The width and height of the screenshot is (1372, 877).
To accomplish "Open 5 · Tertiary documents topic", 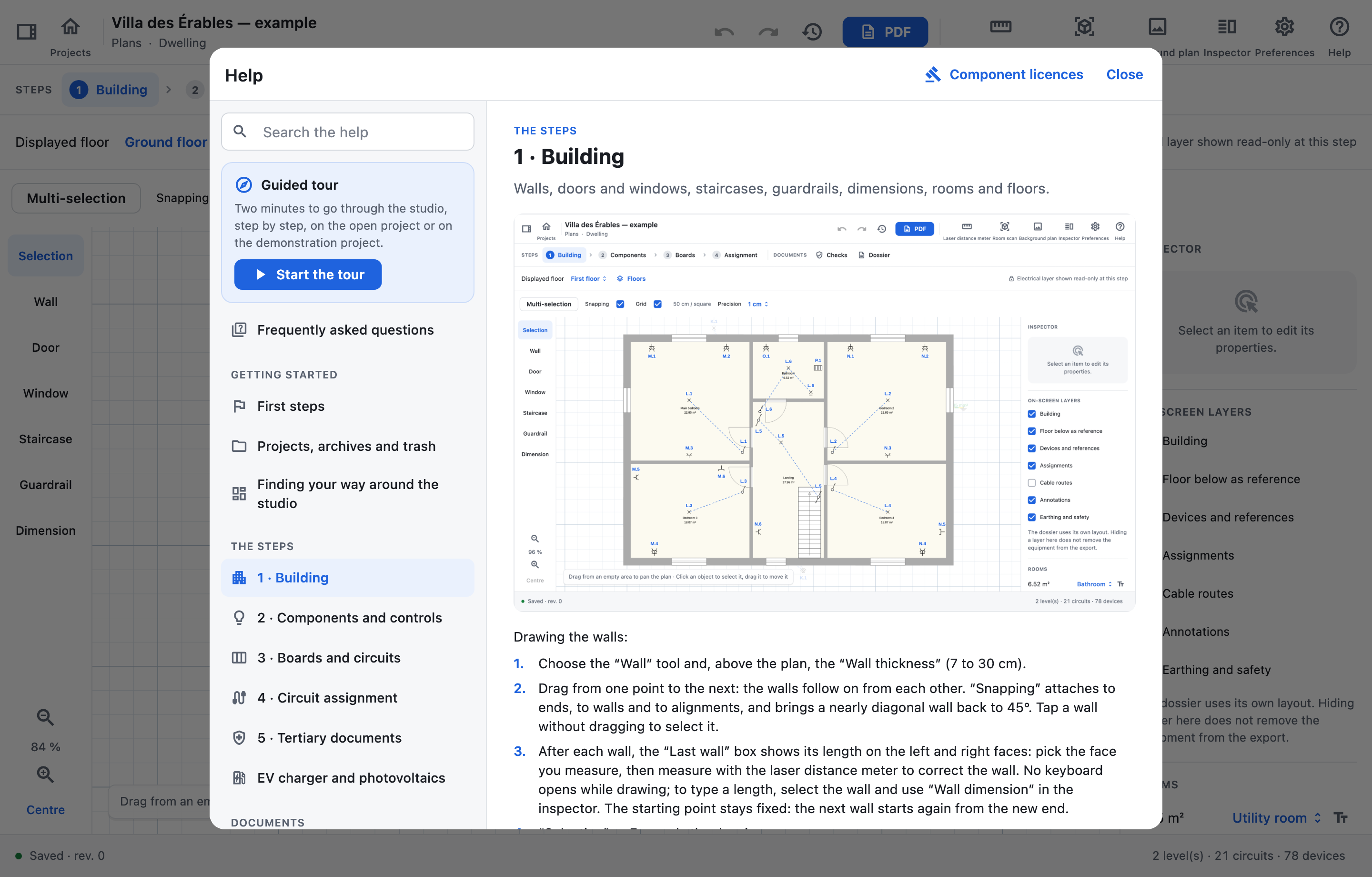I will click(x=348, y=738).
